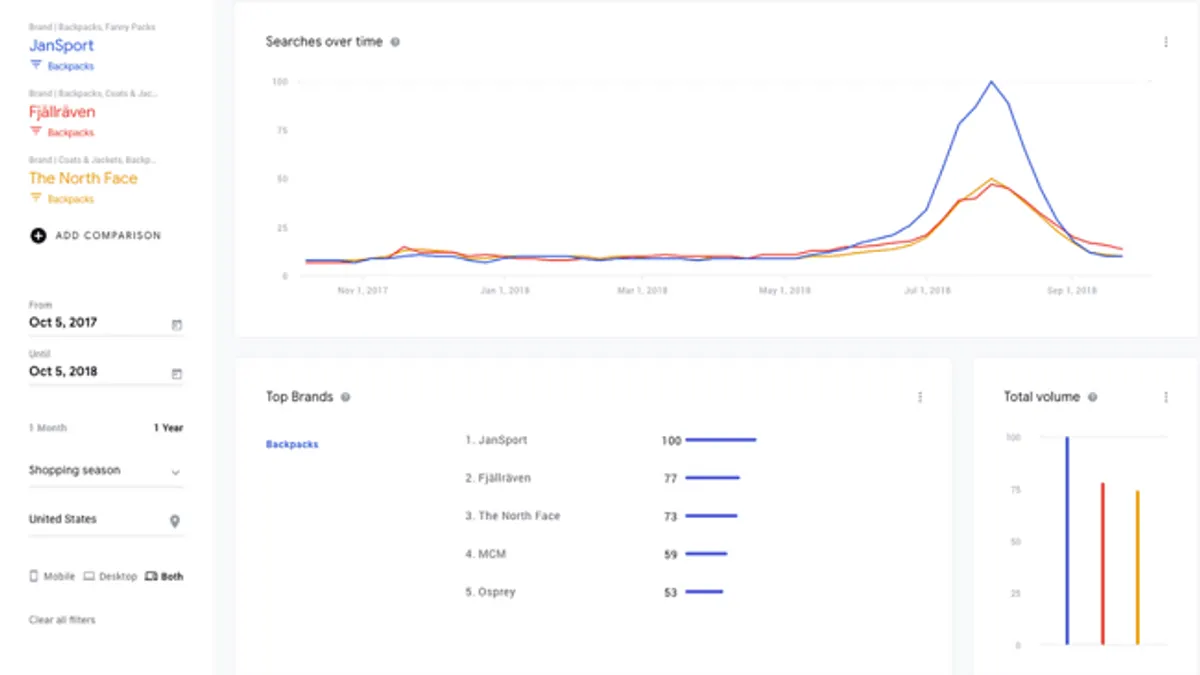Viewport: 1200px width, 675px height.
Task: Open Searches over time more options menu
Action: point(1166,42)
